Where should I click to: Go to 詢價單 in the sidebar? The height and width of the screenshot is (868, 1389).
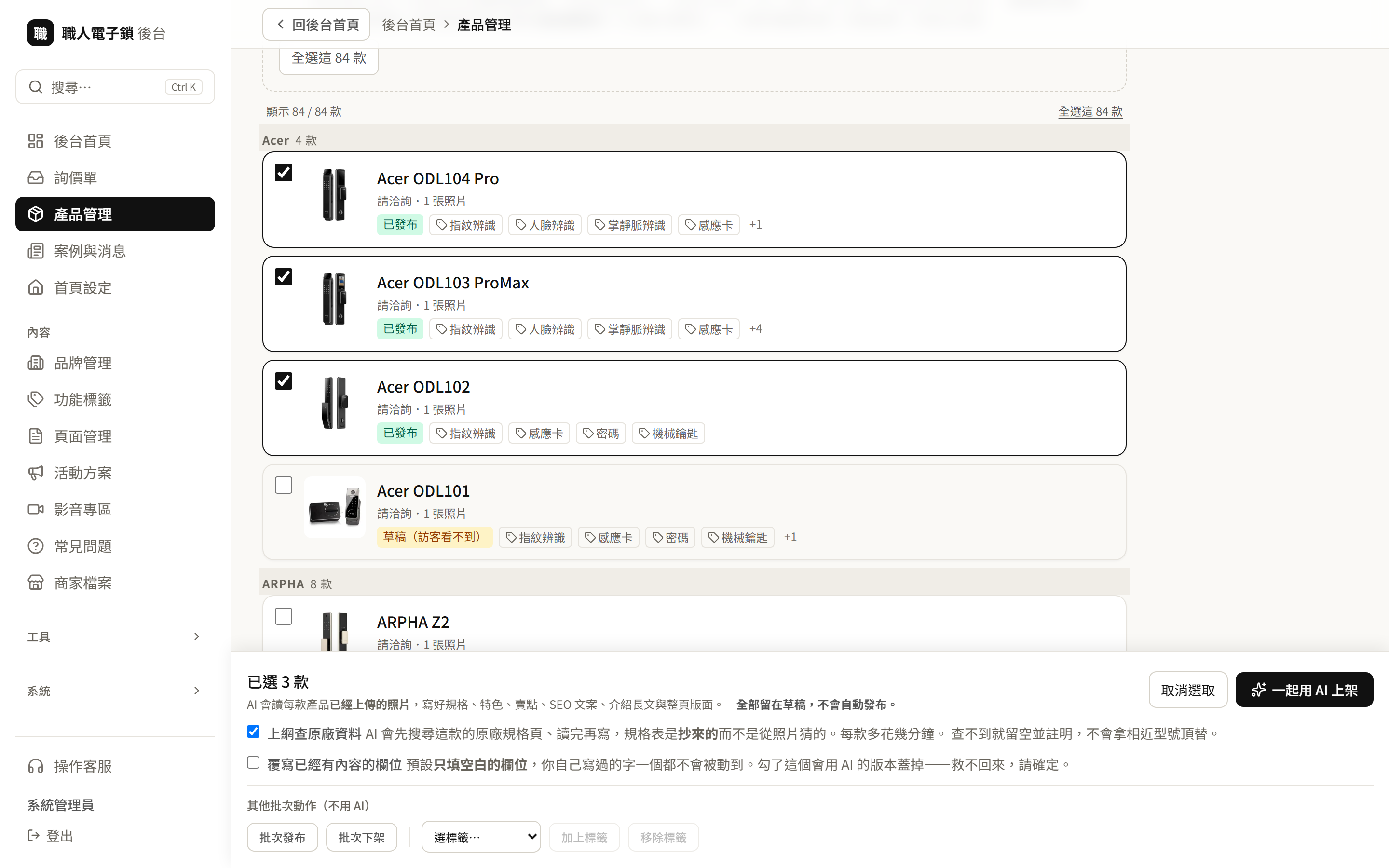click(115, 177)
